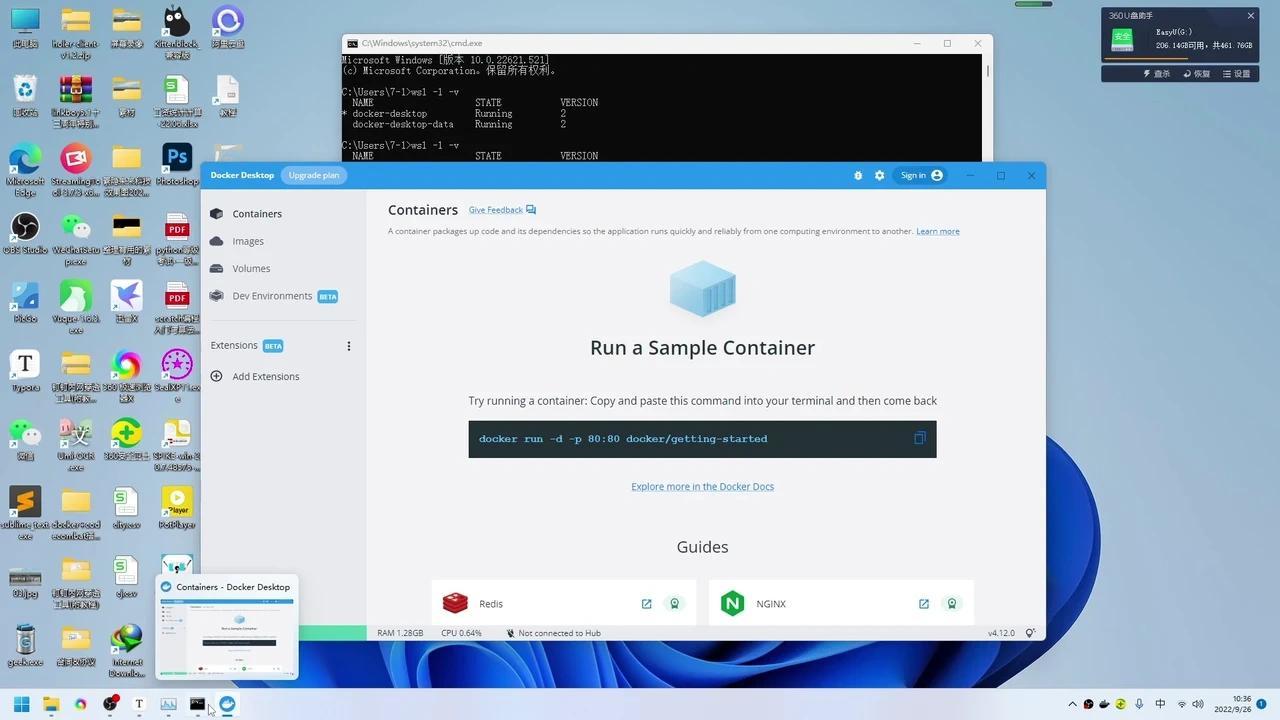Open the NGINX guide via its external-link icon
Viewport: 1280px width, 720px height.
[x=923, y=603]
